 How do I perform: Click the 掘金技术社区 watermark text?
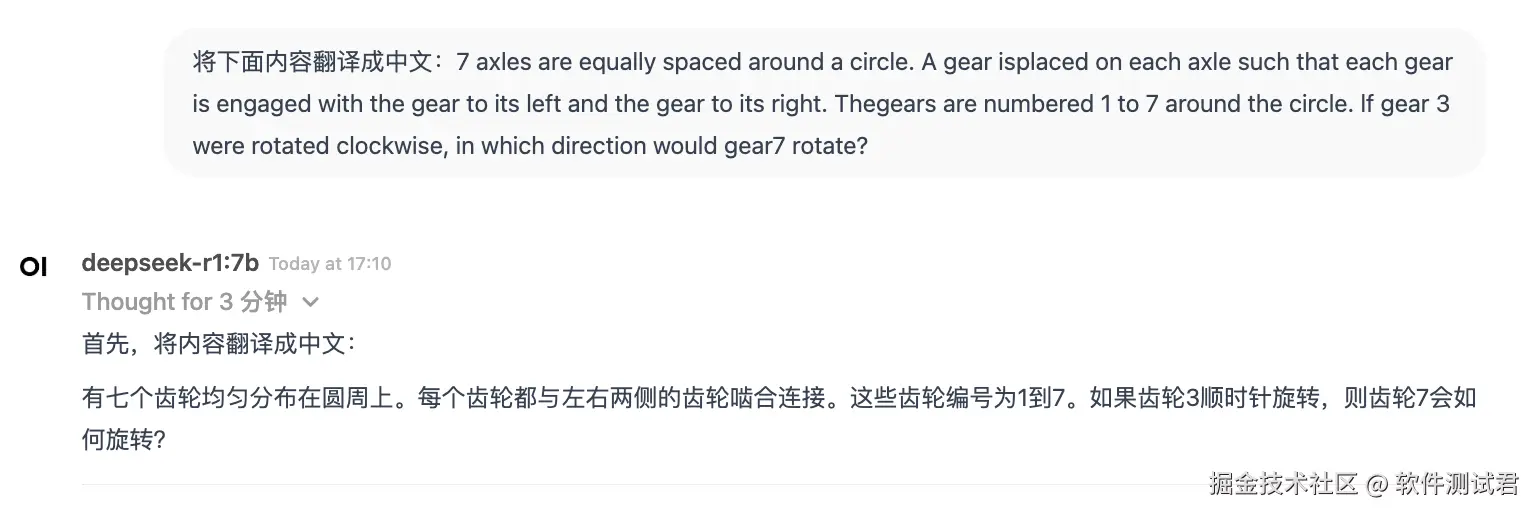[1283, 486]
